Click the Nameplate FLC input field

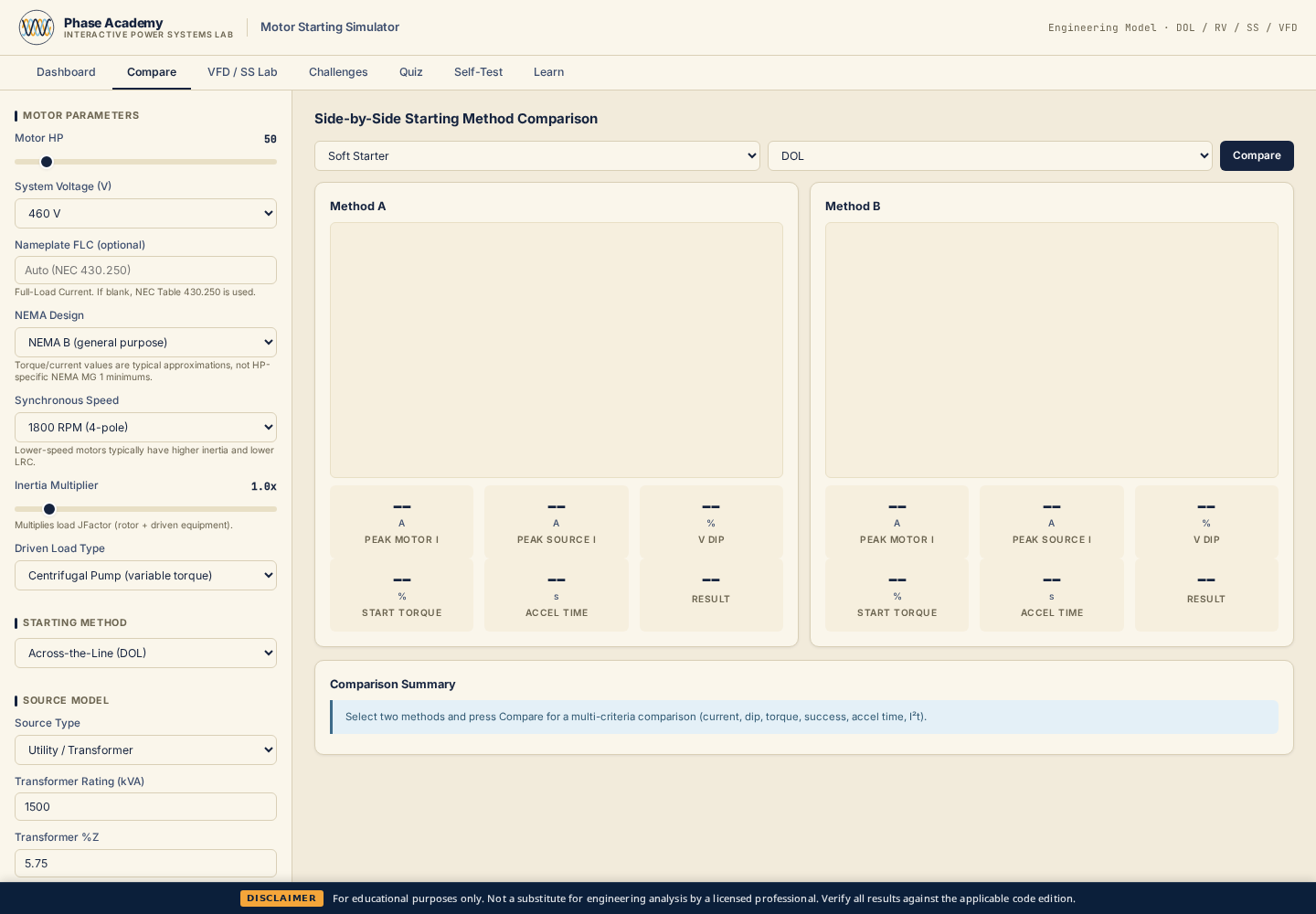point(145,271)
